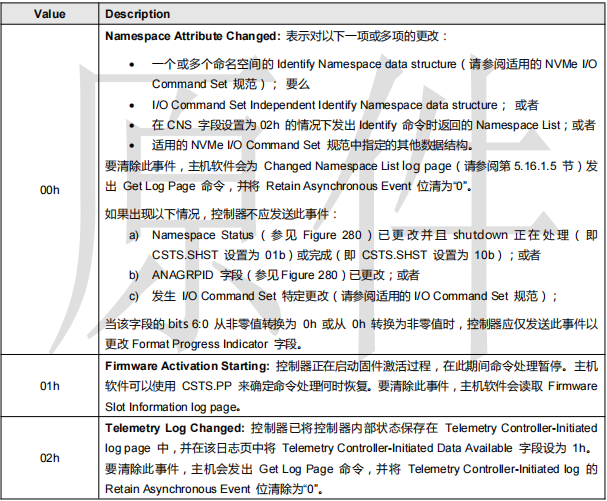
Task: Click the text 'Changed Namespace List log page'
Action: pyautogui.click(x=357, y=166)
